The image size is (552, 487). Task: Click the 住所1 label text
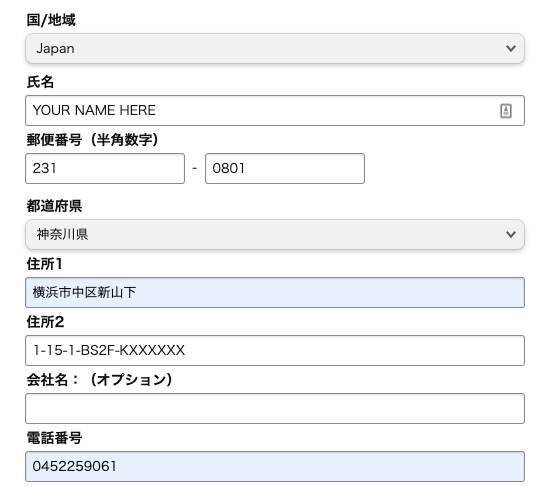point(45,264)
